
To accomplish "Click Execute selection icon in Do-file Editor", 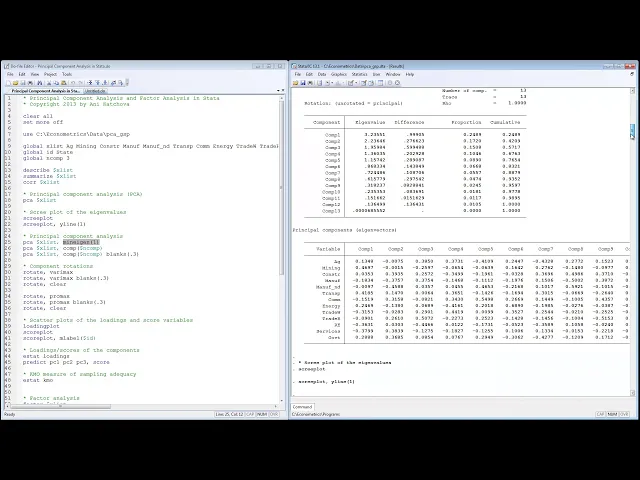I will (113, 83).
